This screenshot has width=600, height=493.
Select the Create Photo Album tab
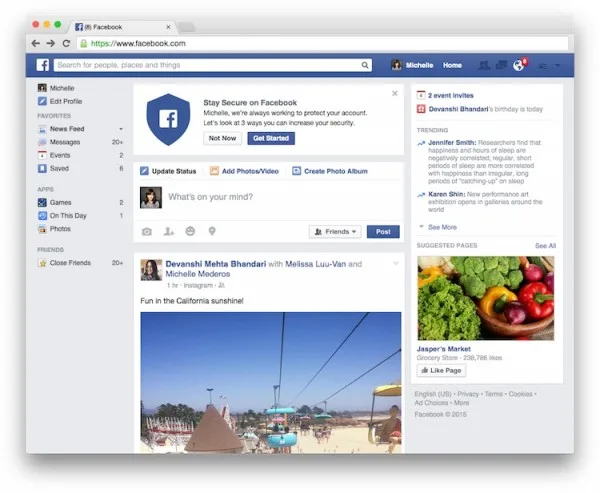click(x=330, y=171)
